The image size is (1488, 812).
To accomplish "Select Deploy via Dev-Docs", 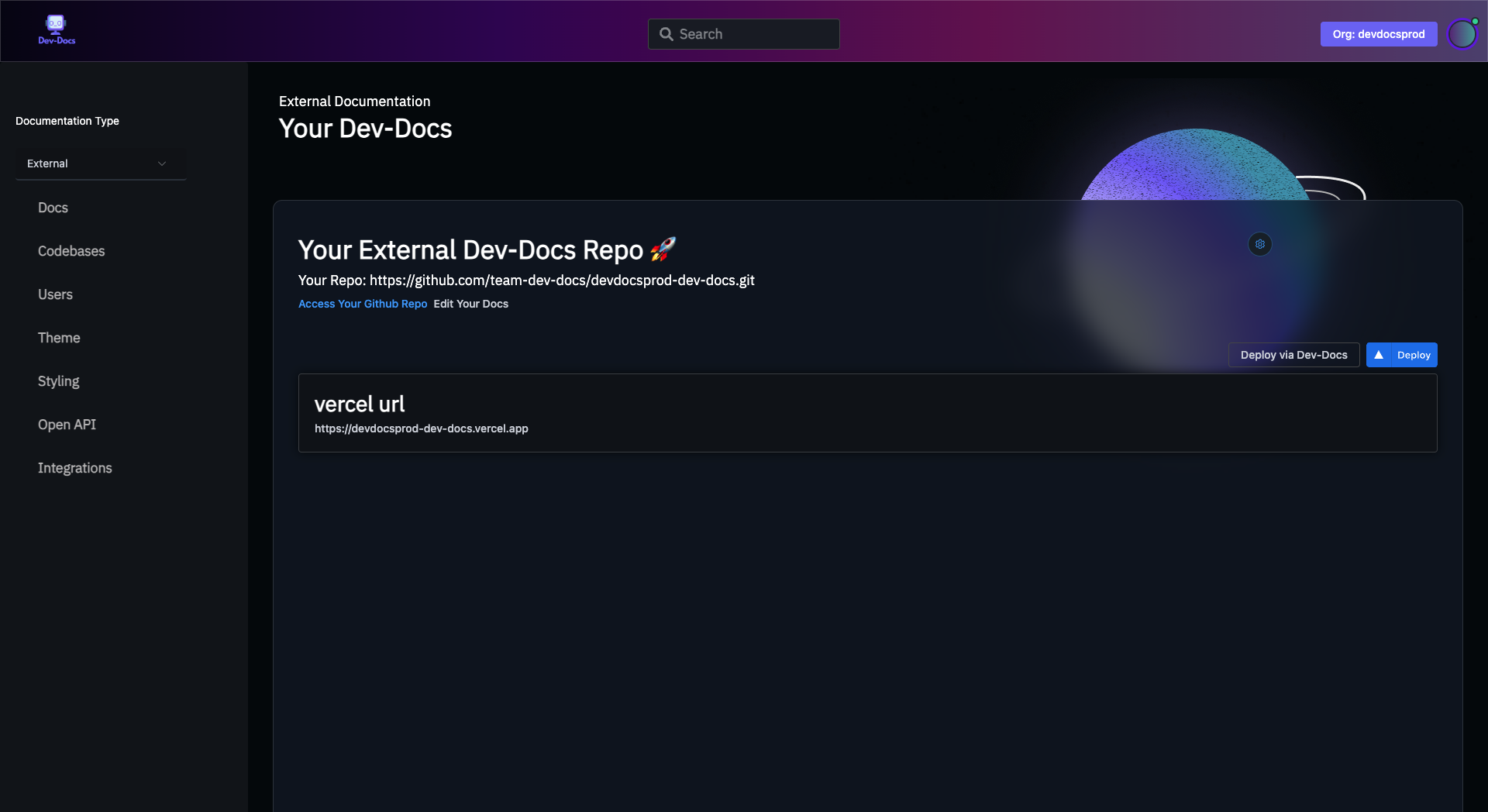I will coord(1293,355).
